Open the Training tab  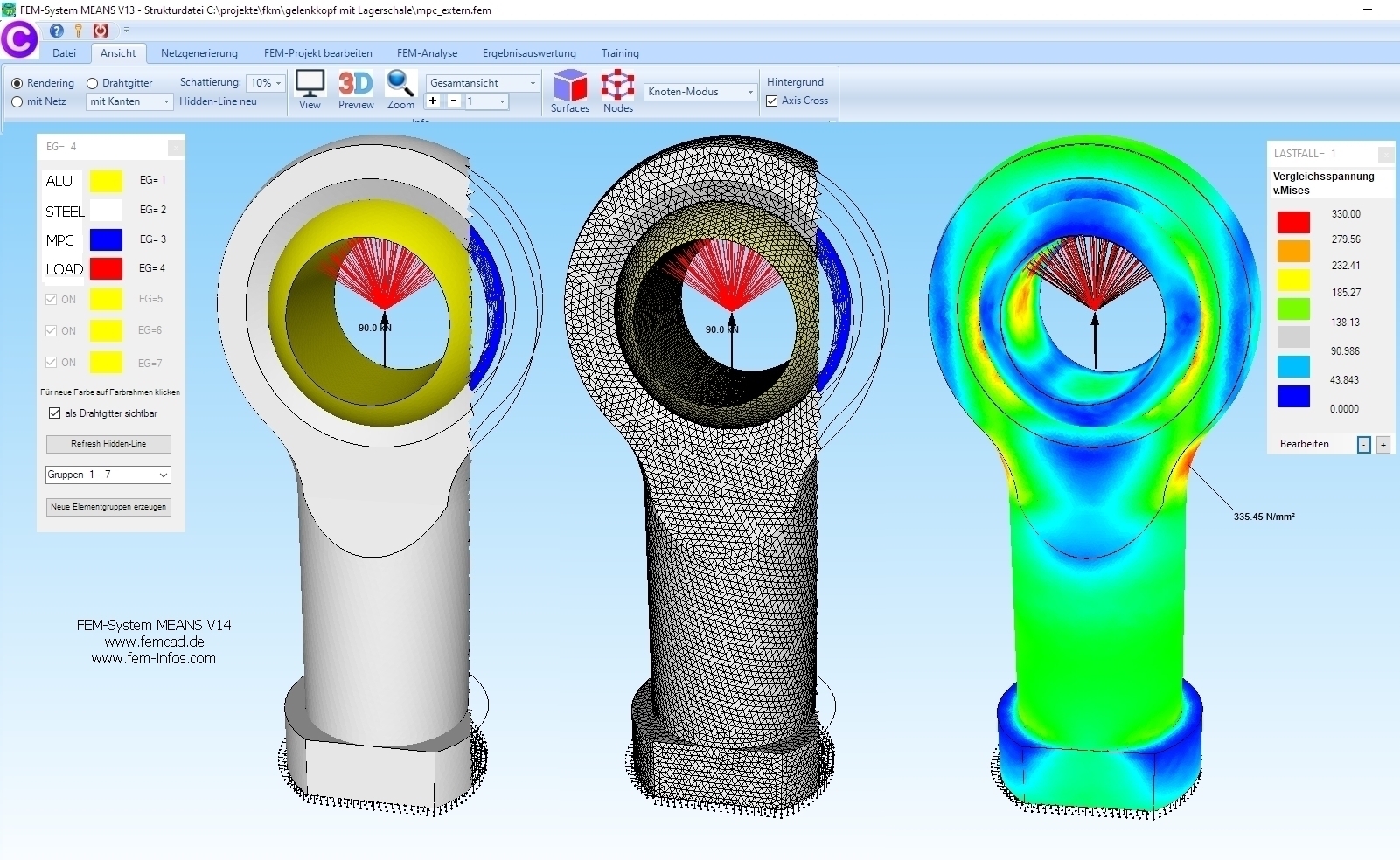point(620,53)
